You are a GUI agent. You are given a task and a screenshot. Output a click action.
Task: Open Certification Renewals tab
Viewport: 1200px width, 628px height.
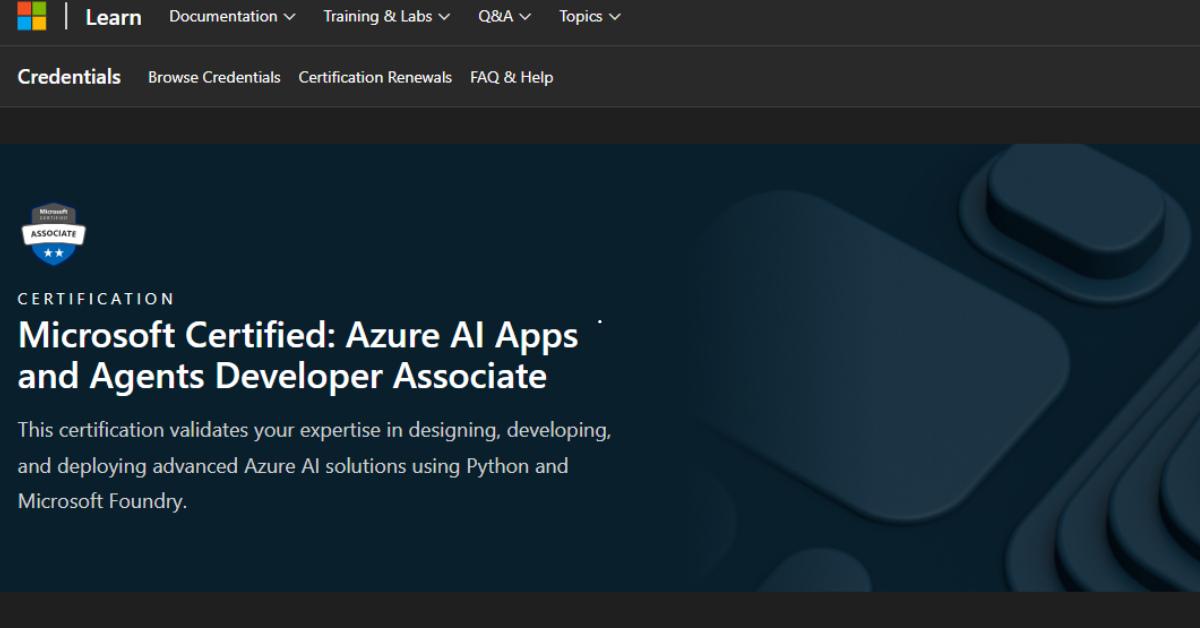click(375, 77)
